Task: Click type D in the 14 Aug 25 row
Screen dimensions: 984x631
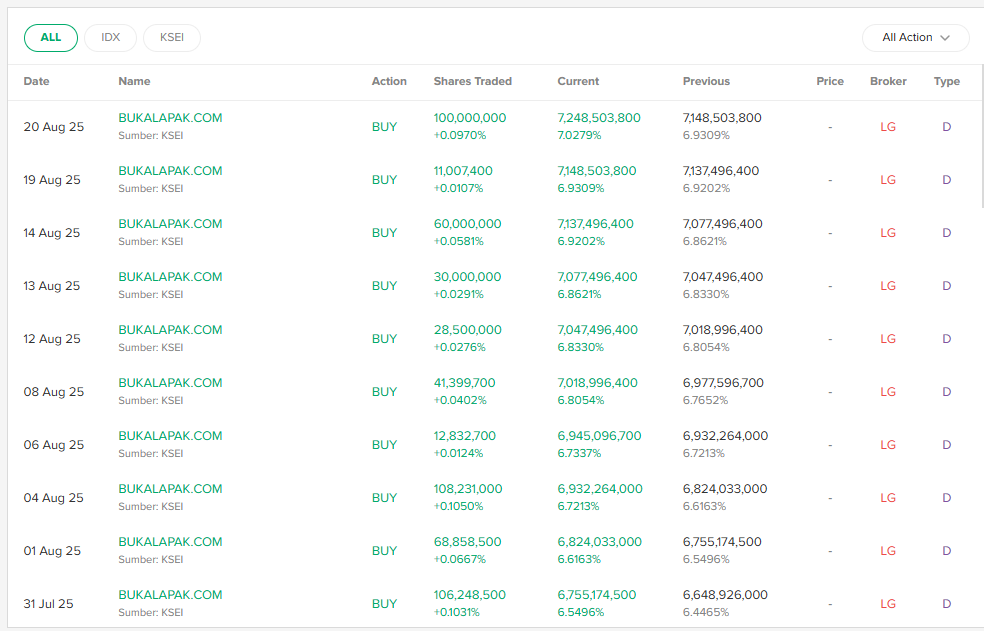Action: (946, 233)
